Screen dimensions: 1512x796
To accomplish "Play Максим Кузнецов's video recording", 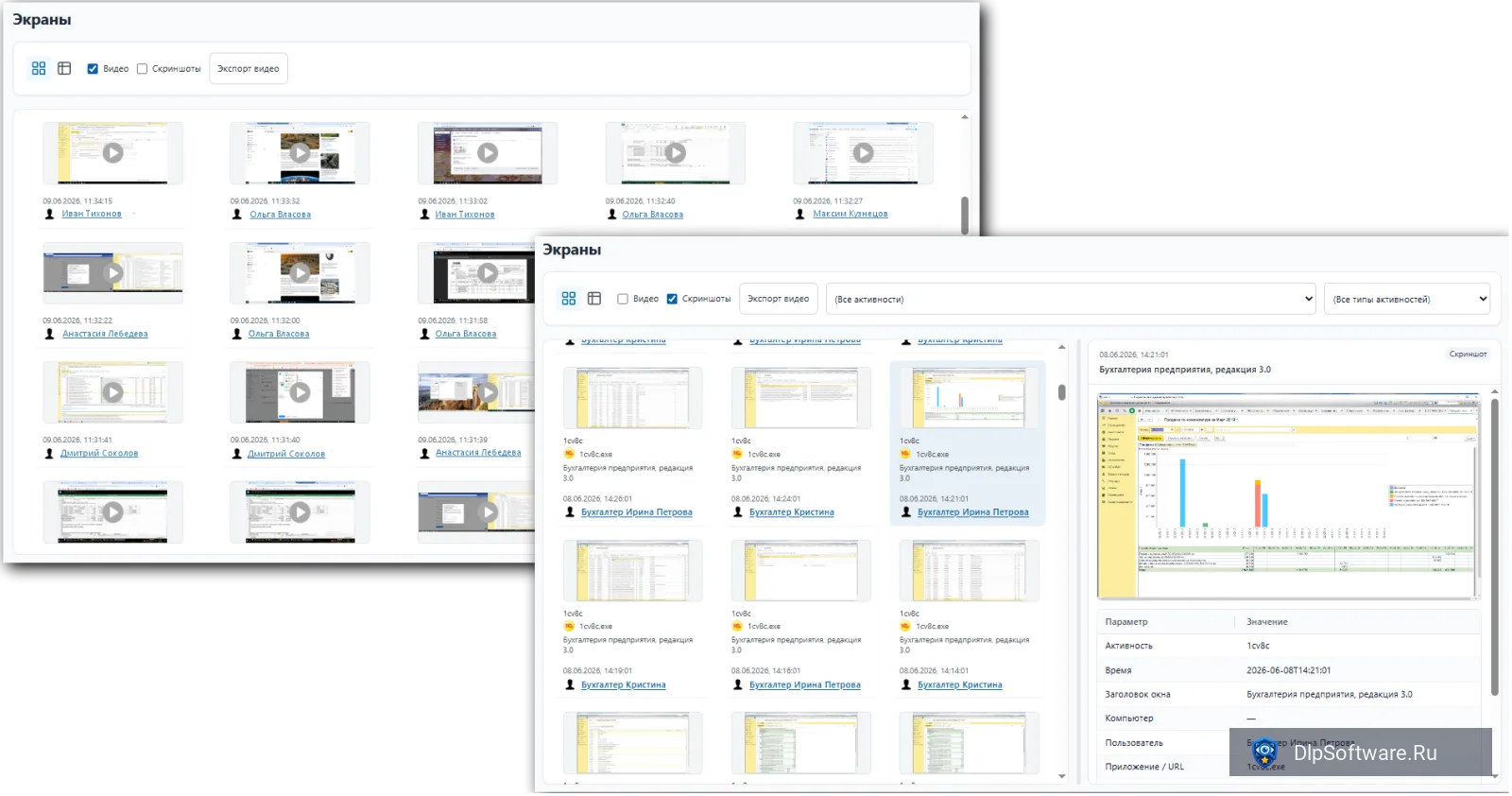I will [863, 152].
